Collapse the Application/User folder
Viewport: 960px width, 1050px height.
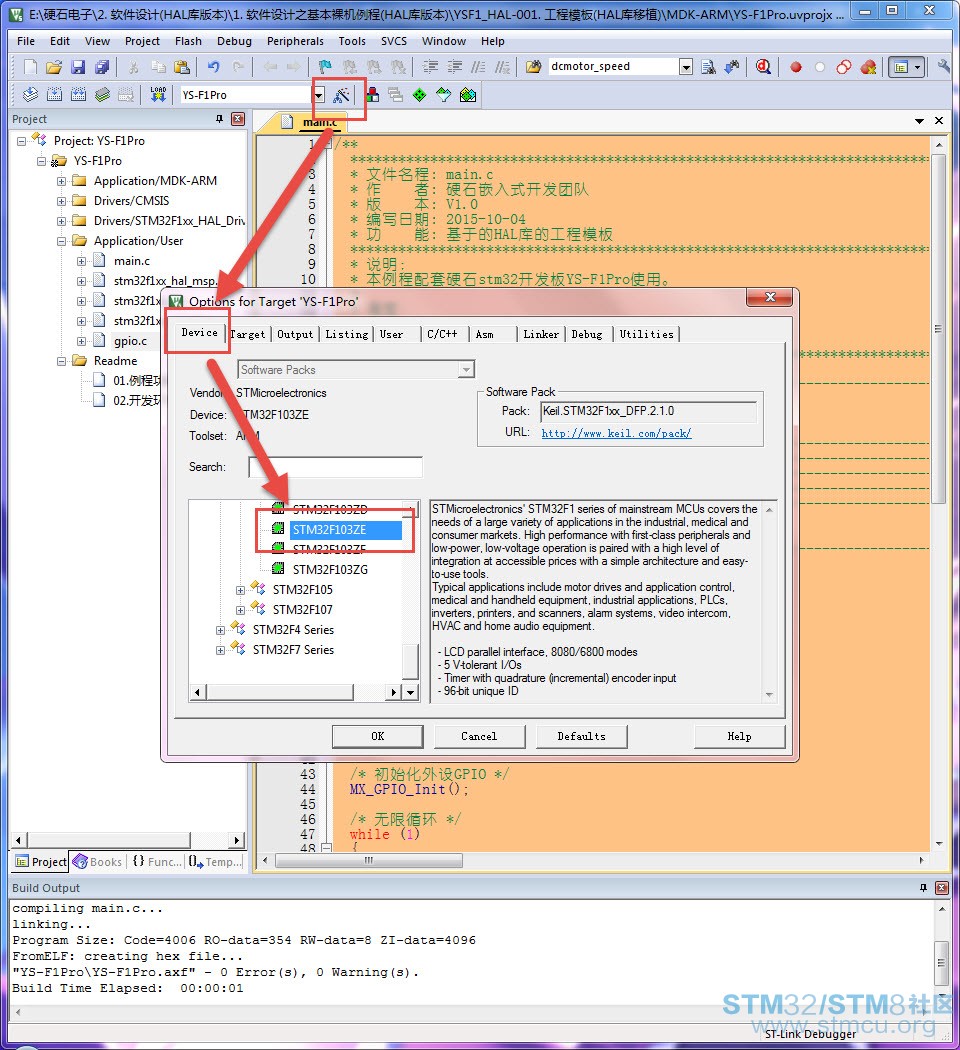(x=62, y=241)
